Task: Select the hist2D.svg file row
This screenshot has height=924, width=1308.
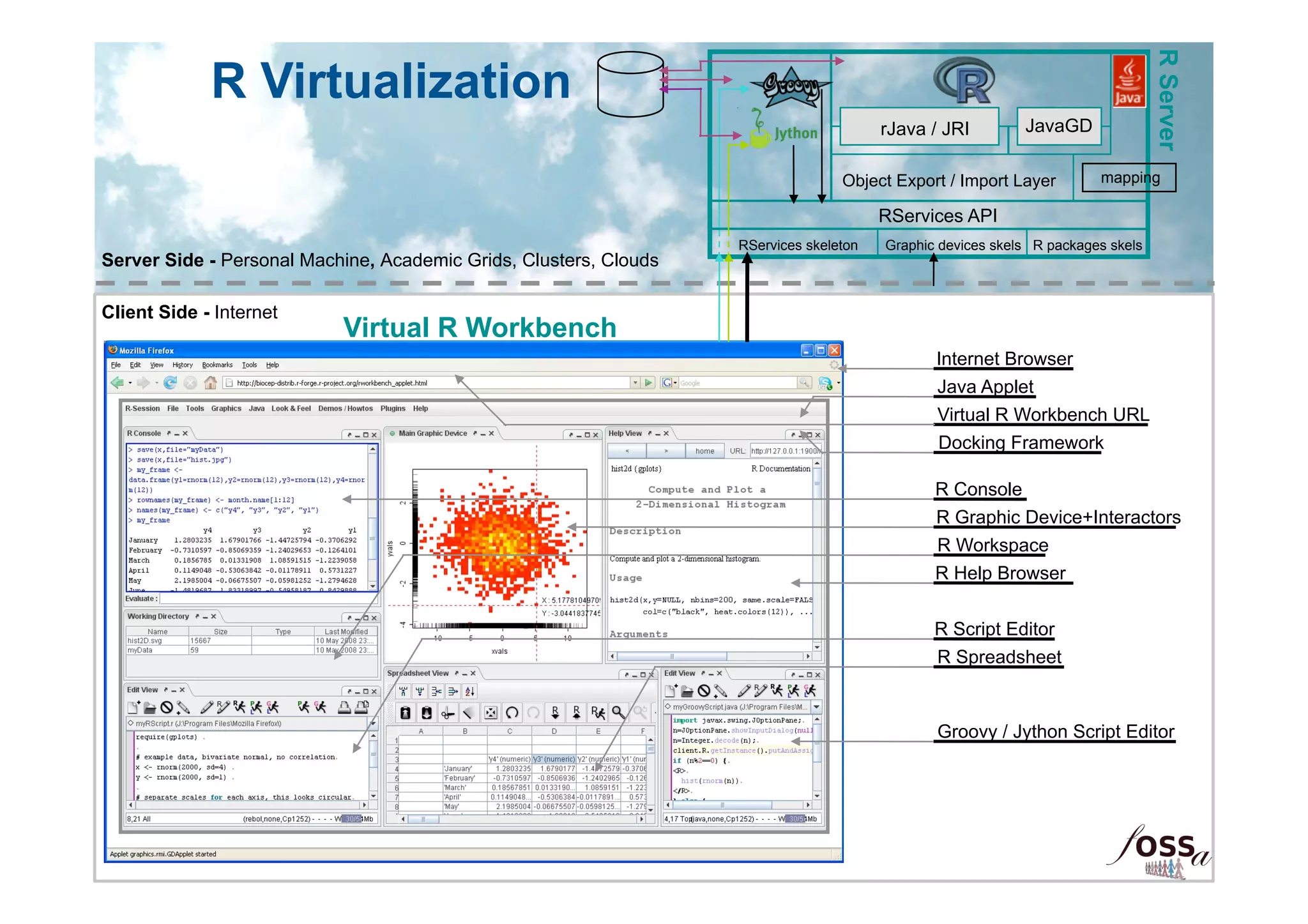Action: (x=252, y=640)
